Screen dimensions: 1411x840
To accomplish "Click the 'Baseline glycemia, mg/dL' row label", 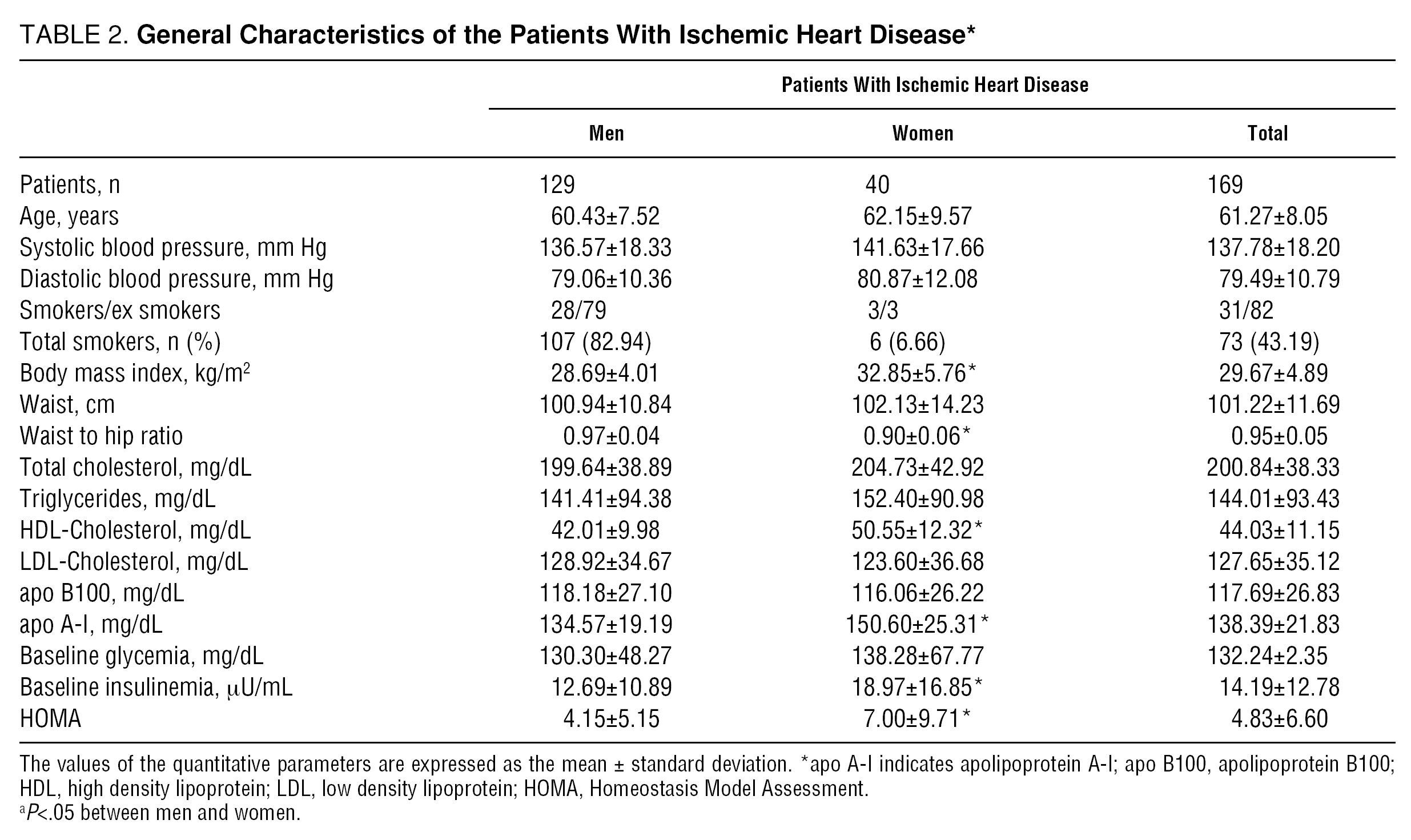I will tap(142, 656).
